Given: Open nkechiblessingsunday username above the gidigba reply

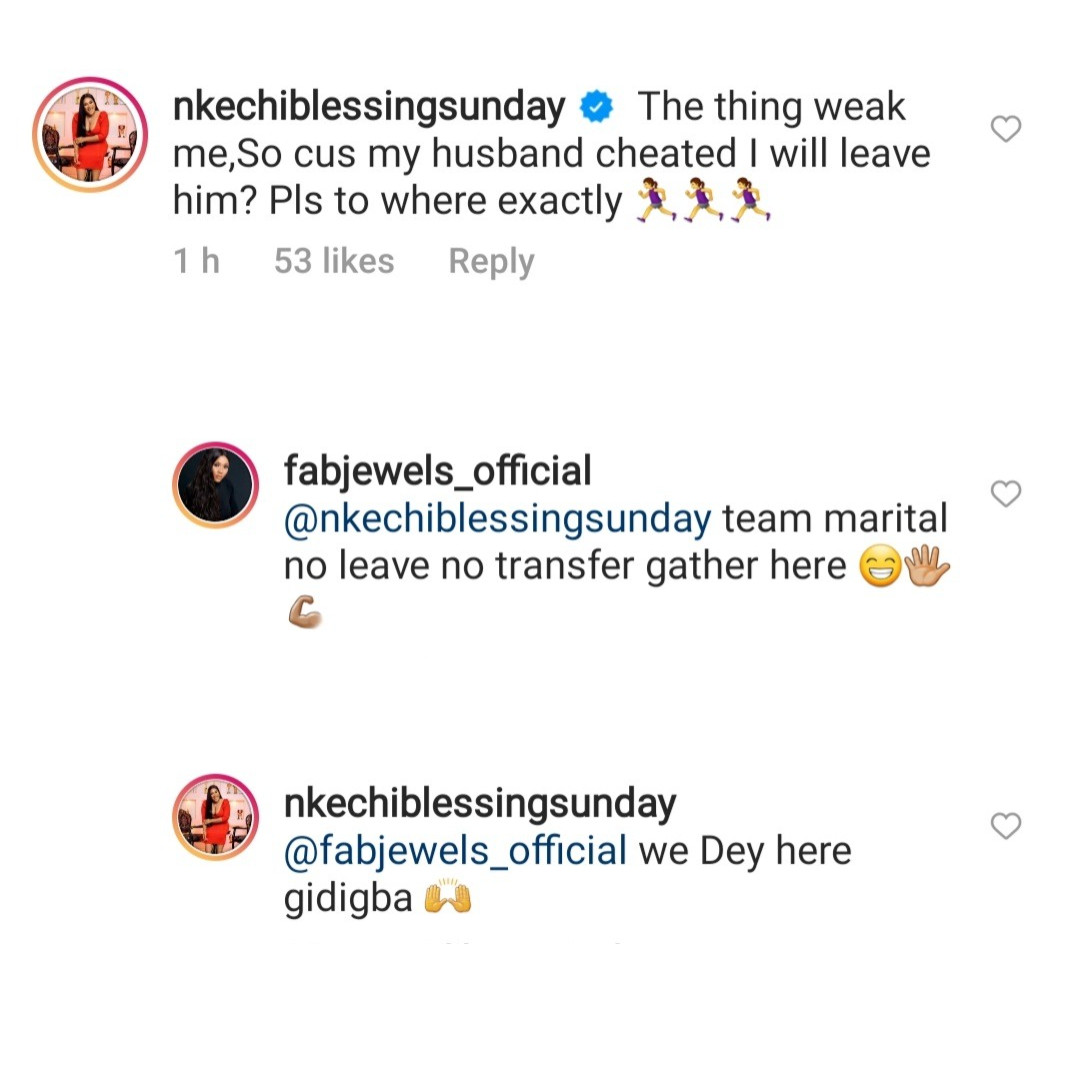Looking at the screenshot, I should (480, 804).
